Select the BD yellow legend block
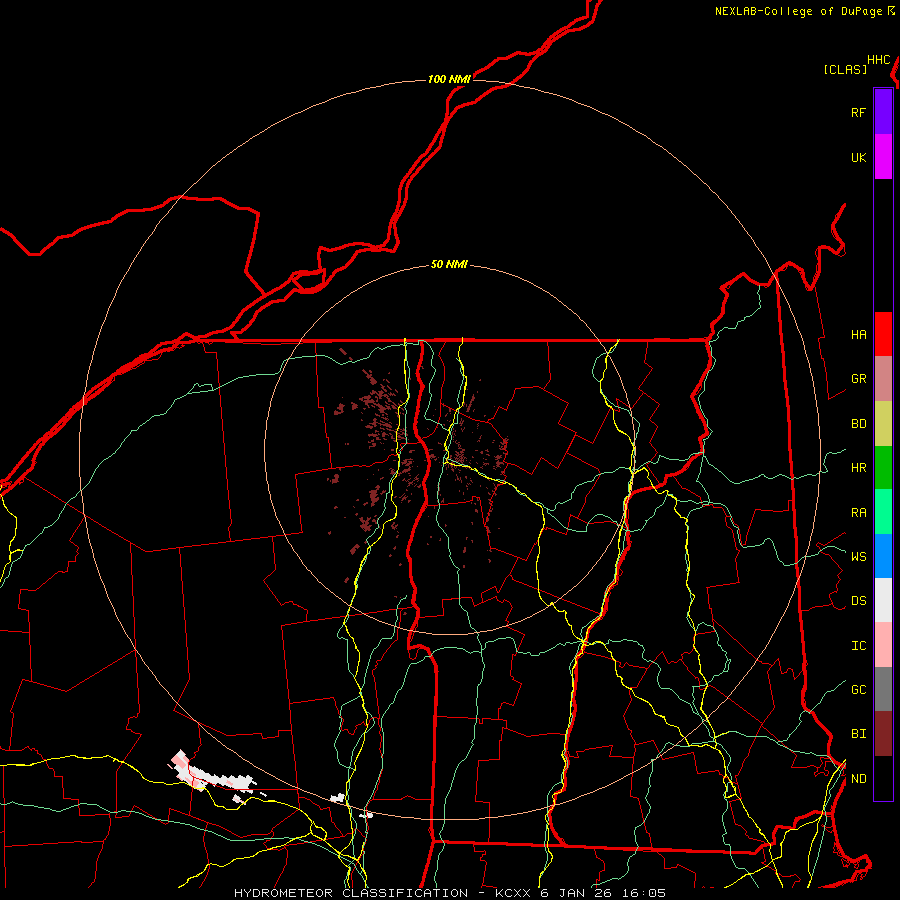This screenshot has height=900, width=900. click(883, 423)
